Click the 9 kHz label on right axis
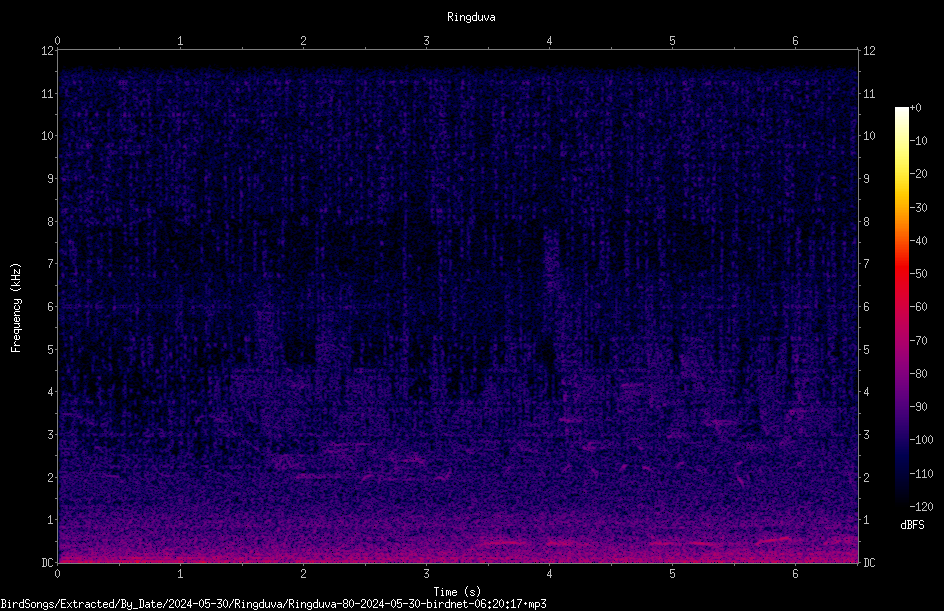The image size is (944, 611). [x=866, y=178]
